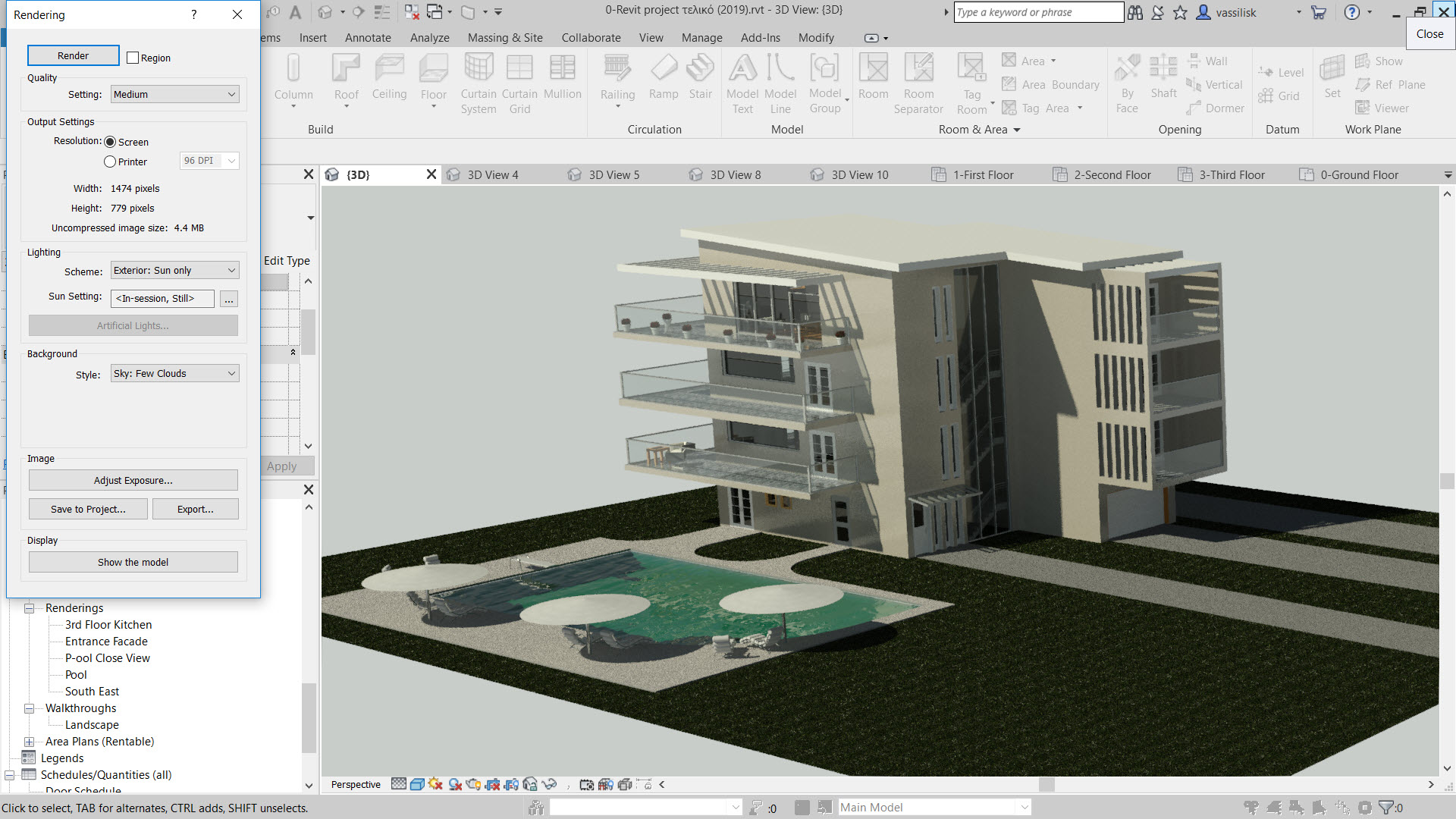Select the Printer resolution radio button

pos(110,162)
